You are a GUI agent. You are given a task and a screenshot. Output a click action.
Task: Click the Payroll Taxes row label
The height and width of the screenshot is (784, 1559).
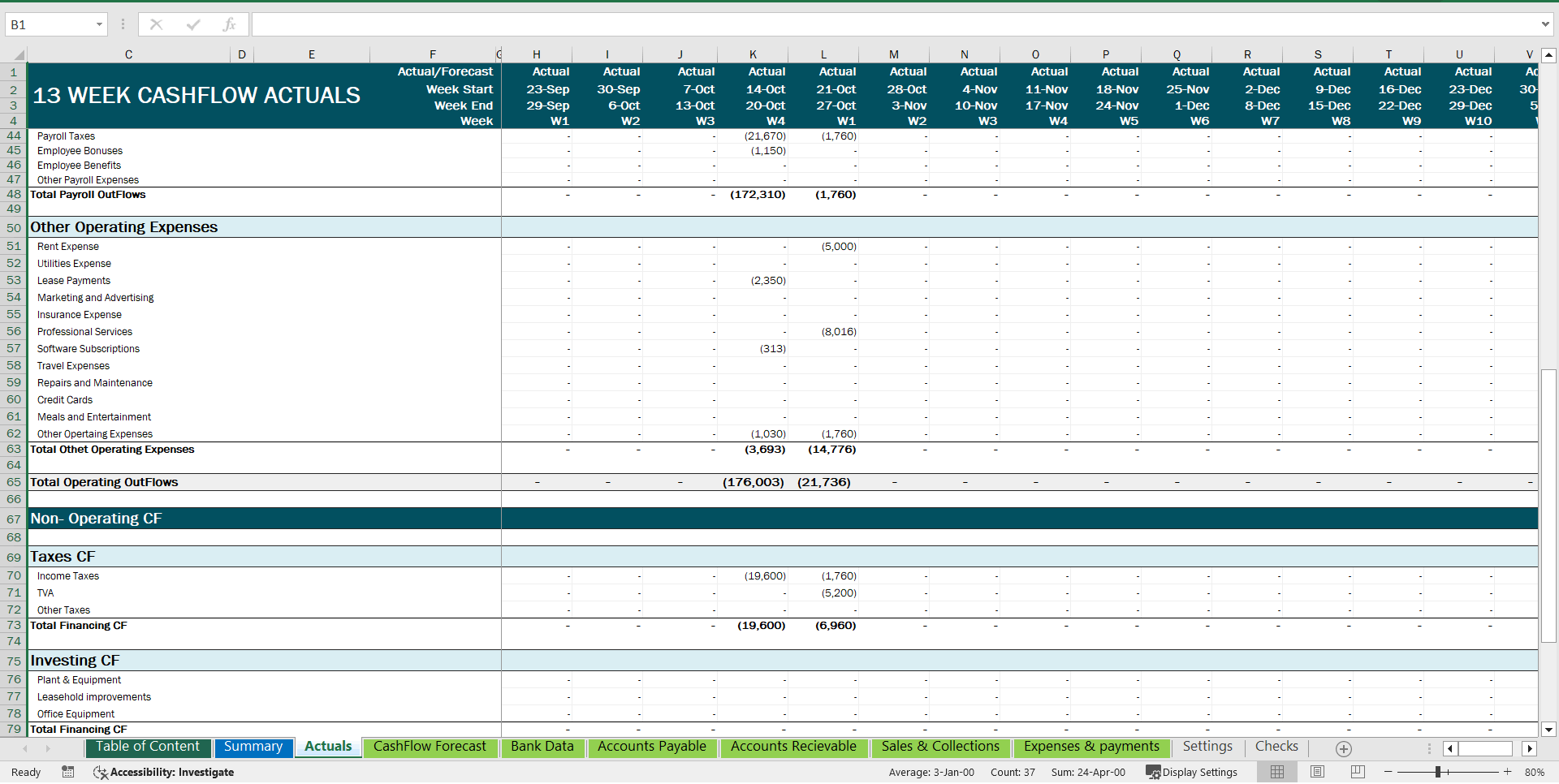coord(66,136)
